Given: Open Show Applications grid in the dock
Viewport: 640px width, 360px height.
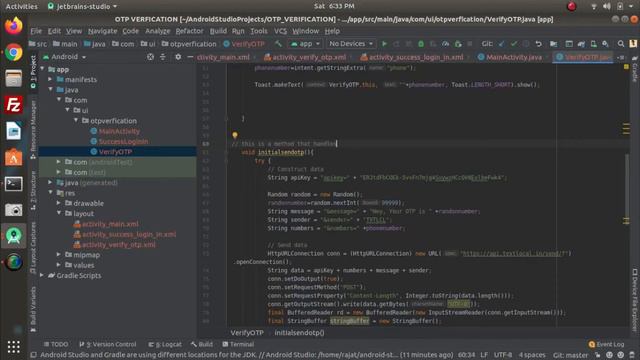Looking at the screenshot, I should pos(13,347).
